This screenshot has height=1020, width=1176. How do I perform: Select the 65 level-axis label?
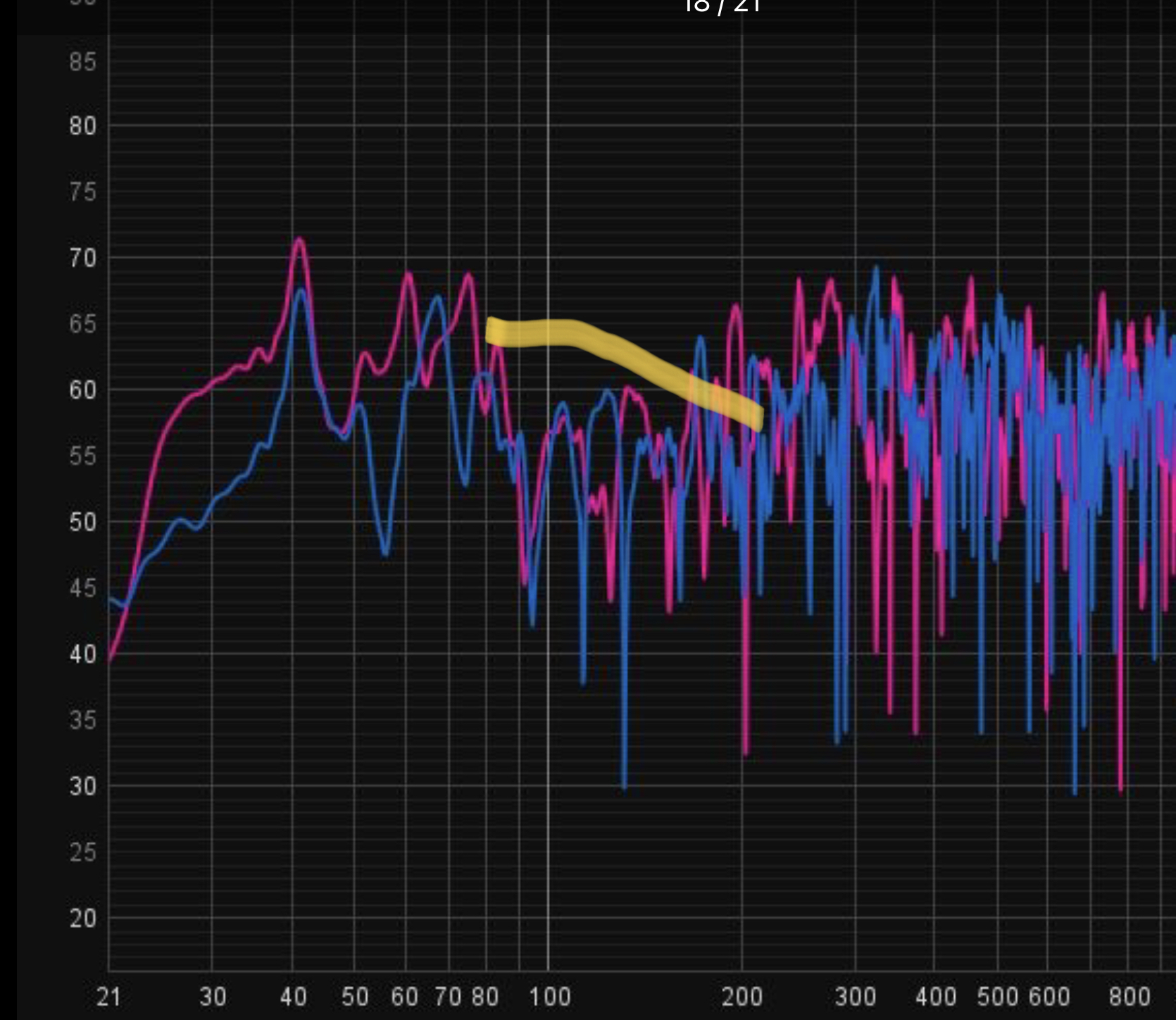[82, 324]
